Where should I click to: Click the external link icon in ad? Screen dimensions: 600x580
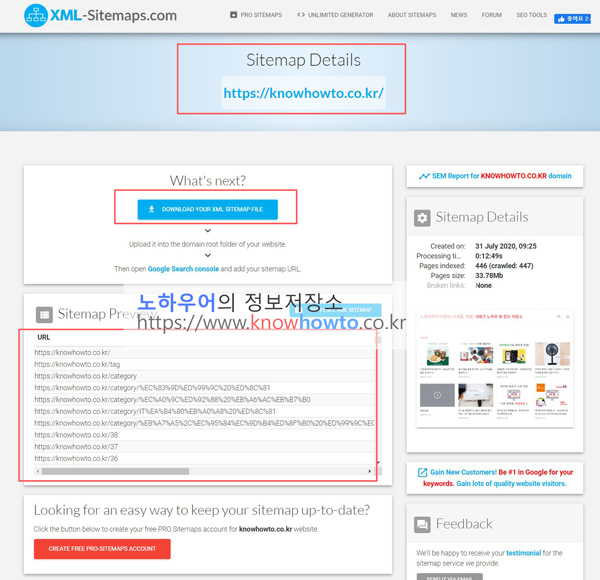point(422,472)
